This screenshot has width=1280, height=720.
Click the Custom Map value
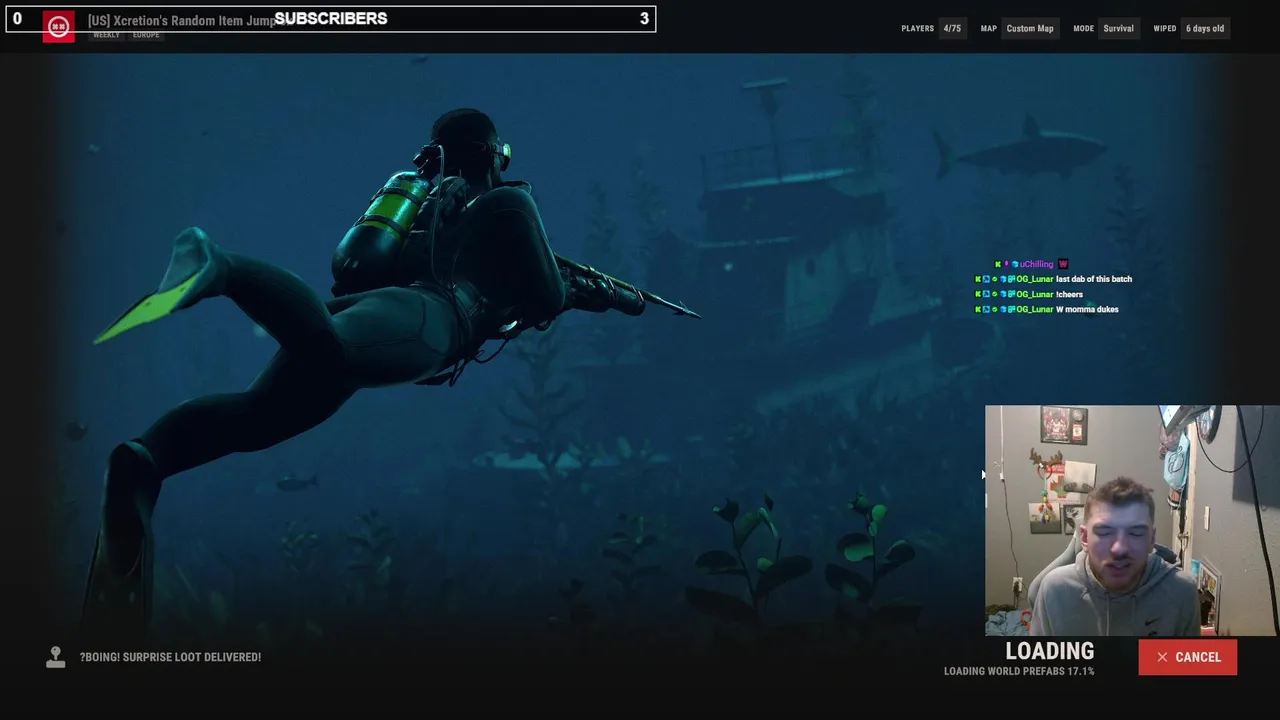[x=1030, y=28]
